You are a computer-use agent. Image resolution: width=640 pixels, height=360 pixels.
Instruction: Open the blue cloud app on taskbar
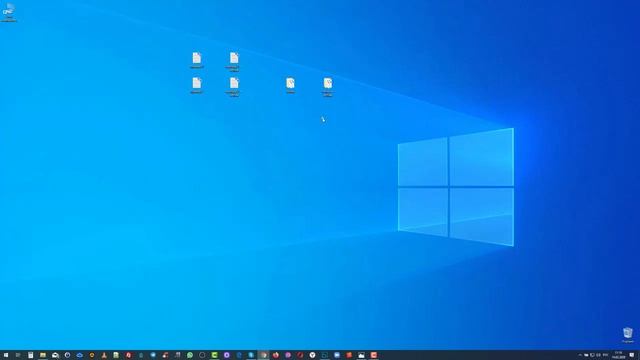80,355
